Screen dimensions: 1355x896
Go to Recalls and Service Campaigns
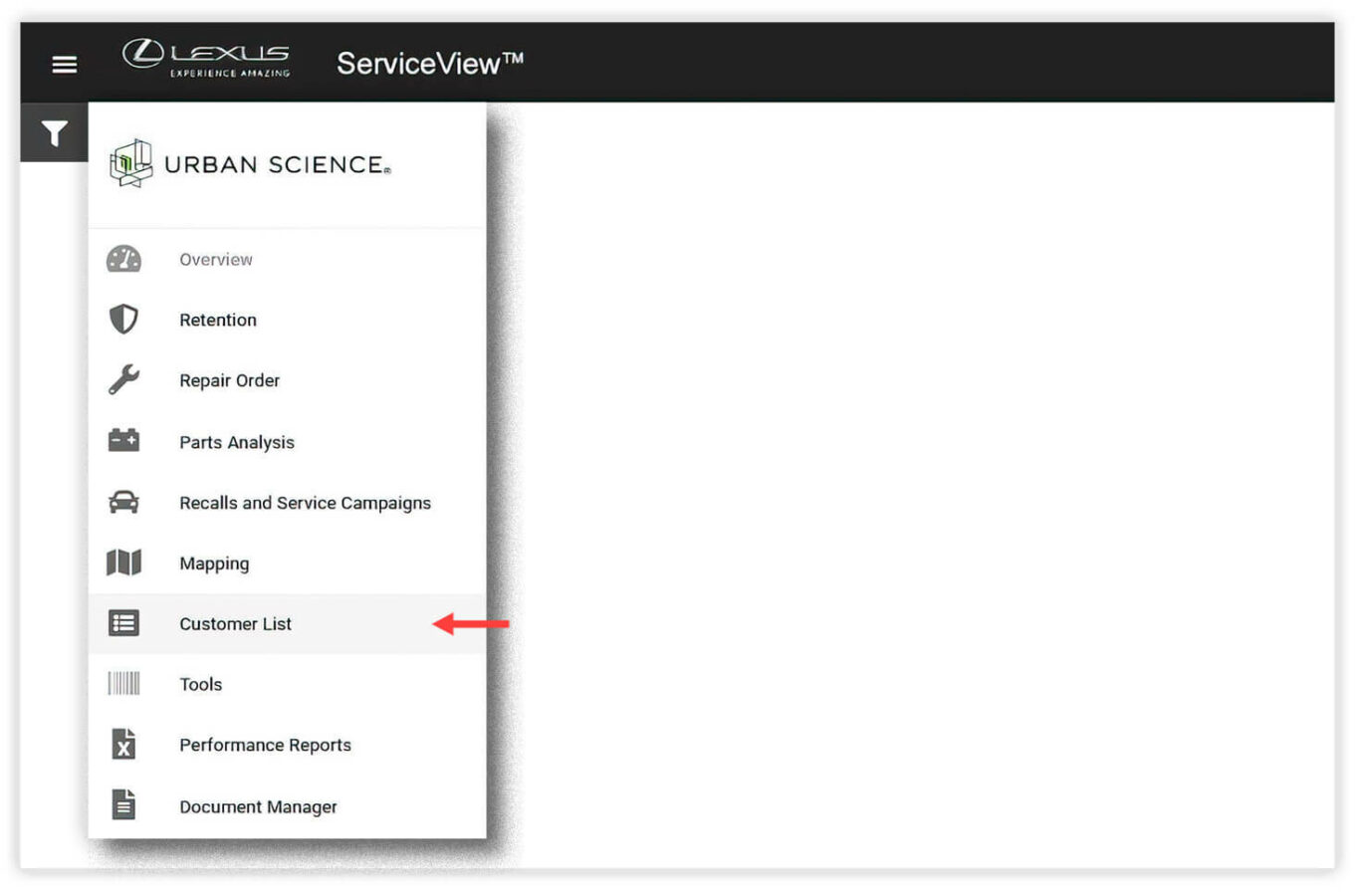[x=305, y=503]
